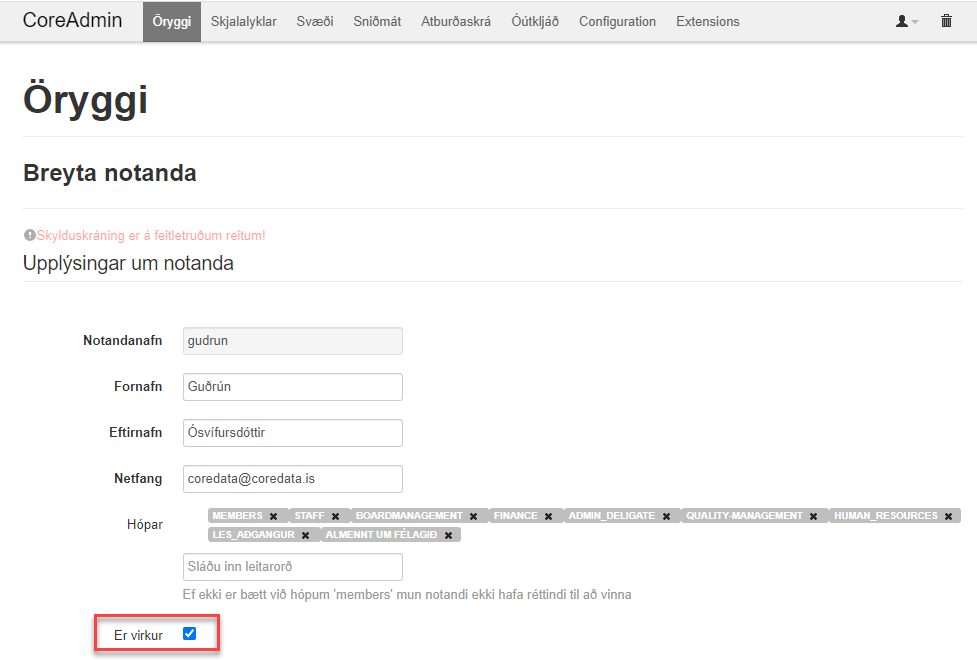This screenshot has width=977, height=660.
Task: Focus the group search field Sláðu inn leitarorð
Action: coord(293,567)
